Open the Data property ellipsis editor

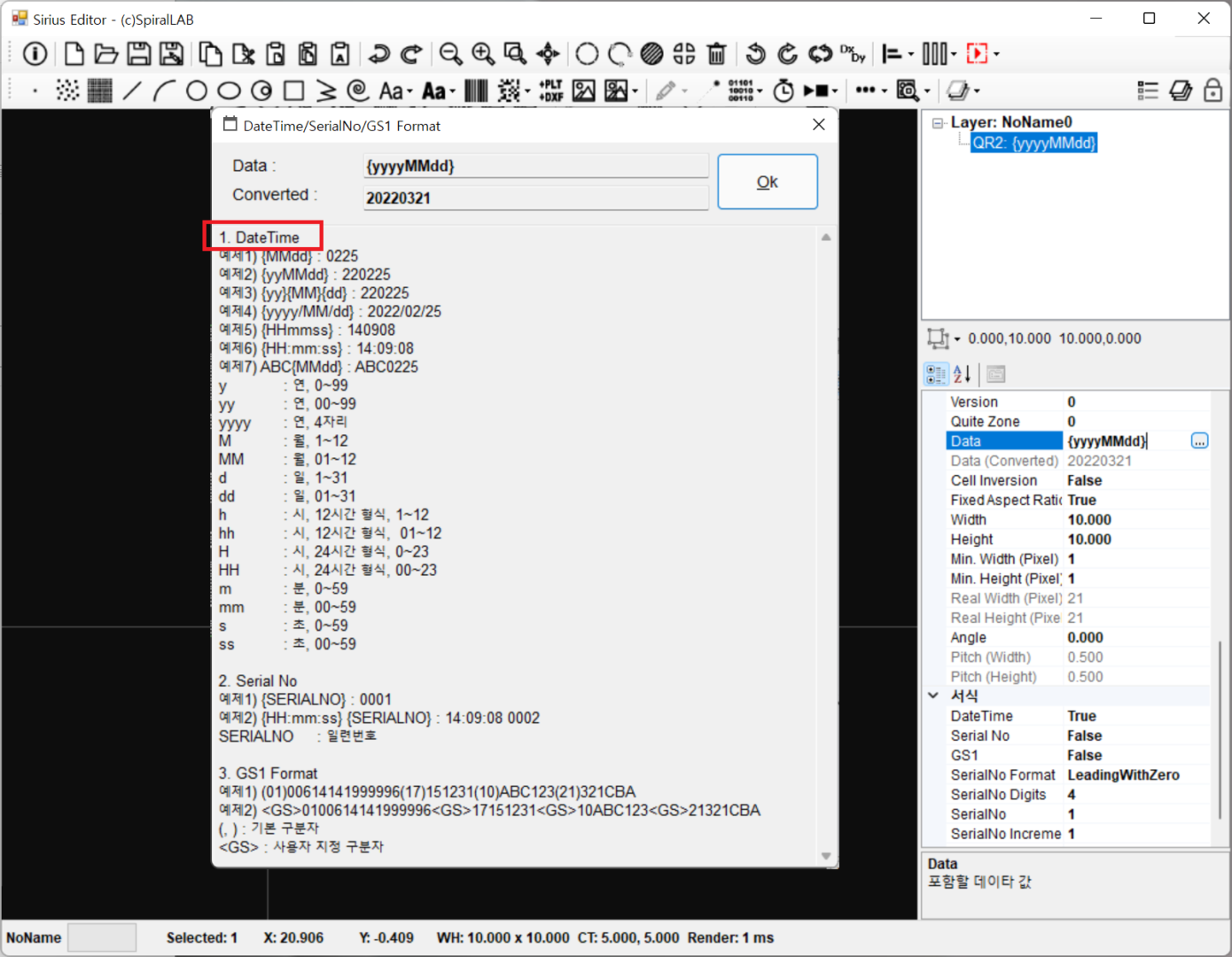[1199, 441]
